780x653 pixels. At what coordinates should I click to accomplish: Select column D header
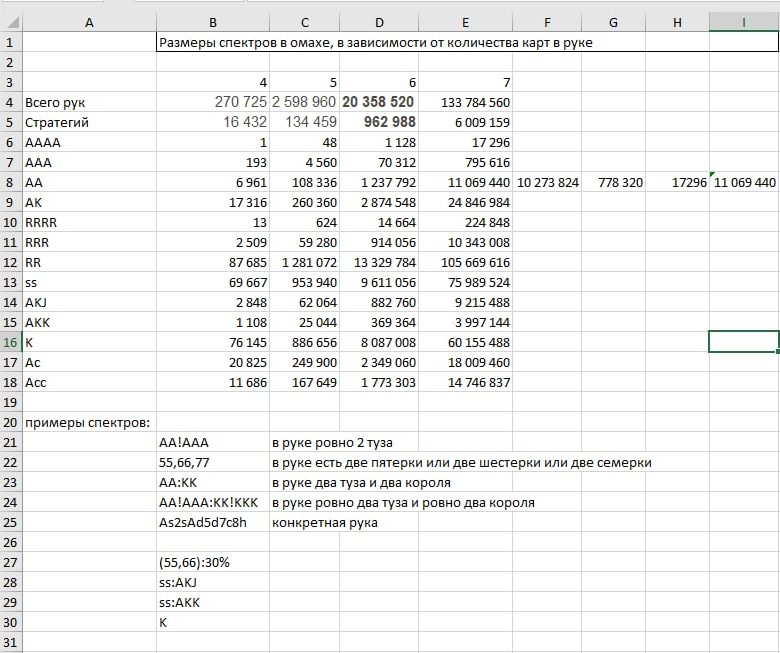click(380, 22)
